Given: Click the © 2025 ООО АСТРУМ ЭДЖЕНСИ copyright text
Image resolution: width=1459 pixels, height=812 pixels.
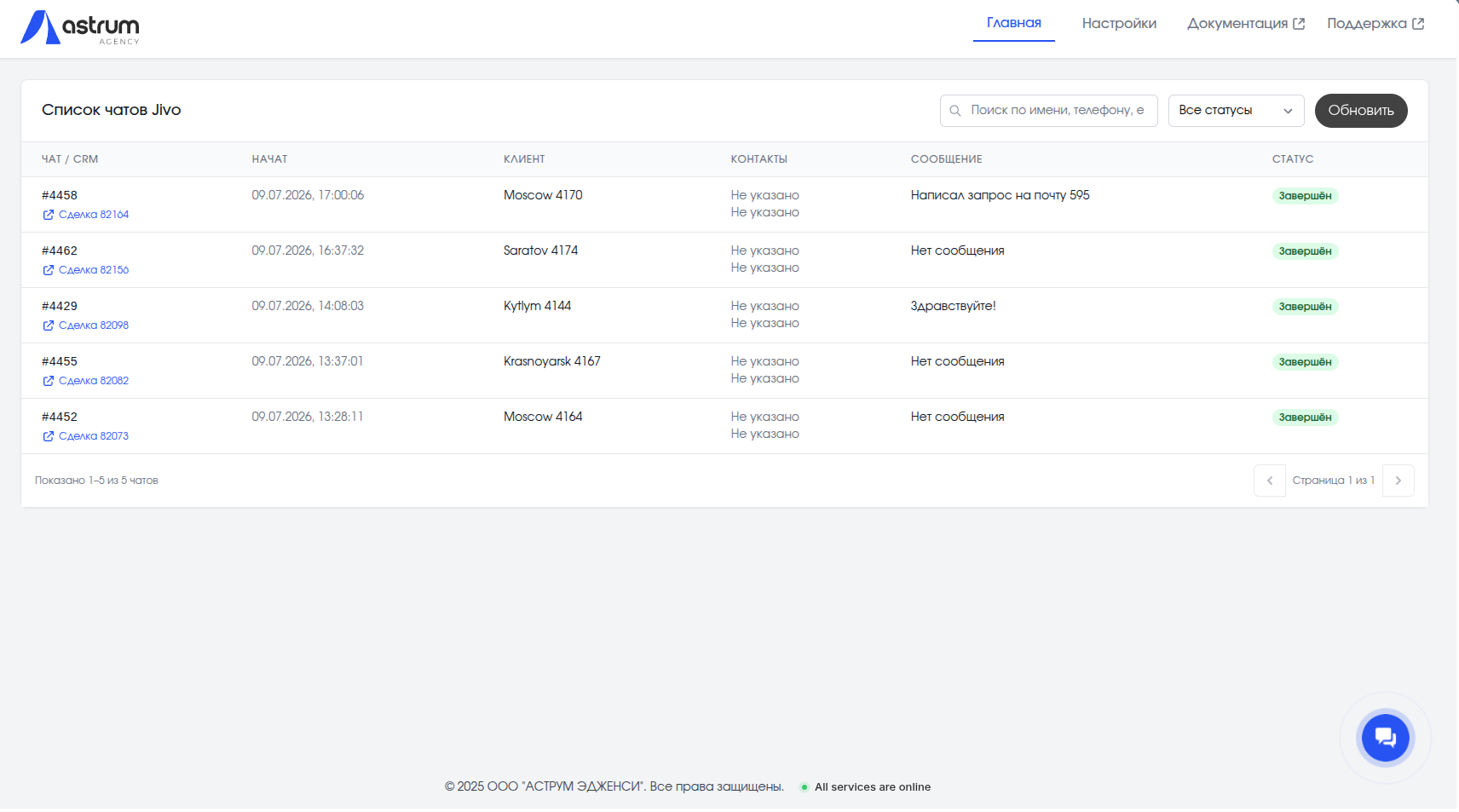Looking at the screenshot, I should (614, 786).
